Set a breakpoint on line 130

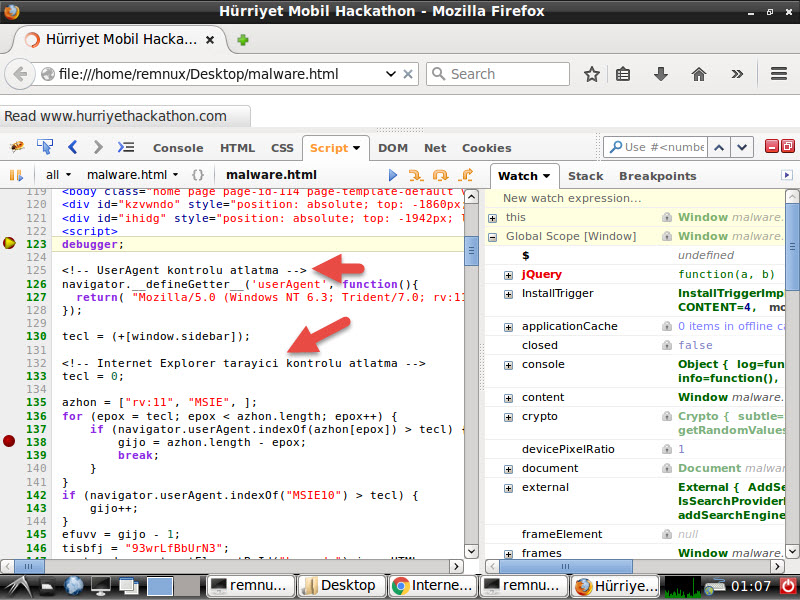click(x=9, y=336)
